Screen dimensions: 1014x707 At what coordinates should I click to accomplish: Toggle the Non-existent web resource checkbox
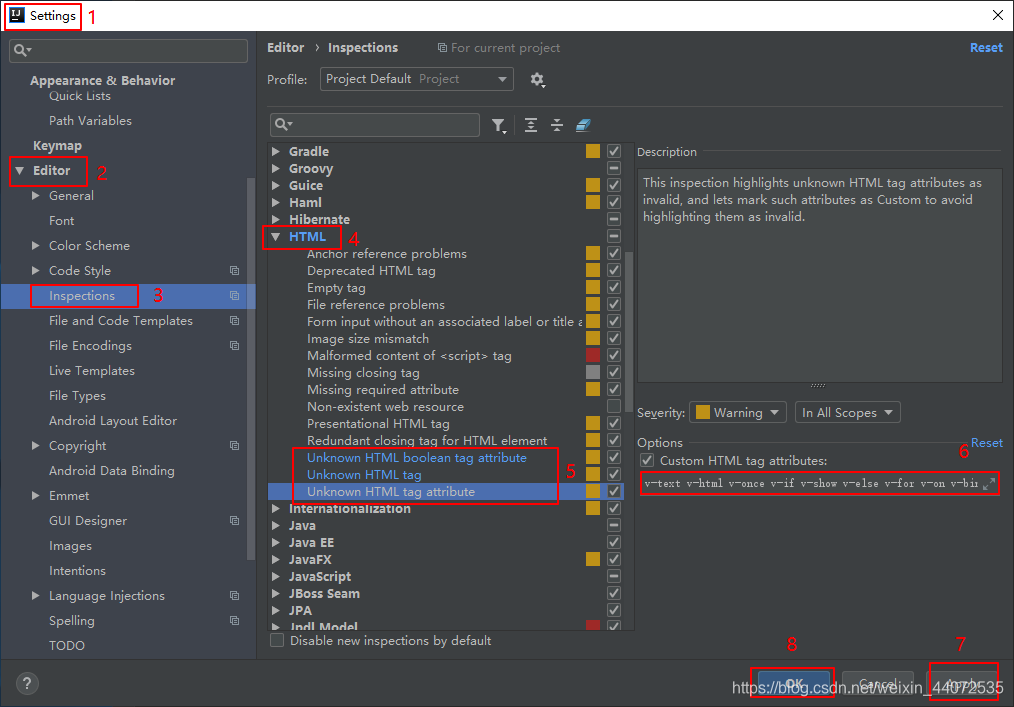coord(614,406)
